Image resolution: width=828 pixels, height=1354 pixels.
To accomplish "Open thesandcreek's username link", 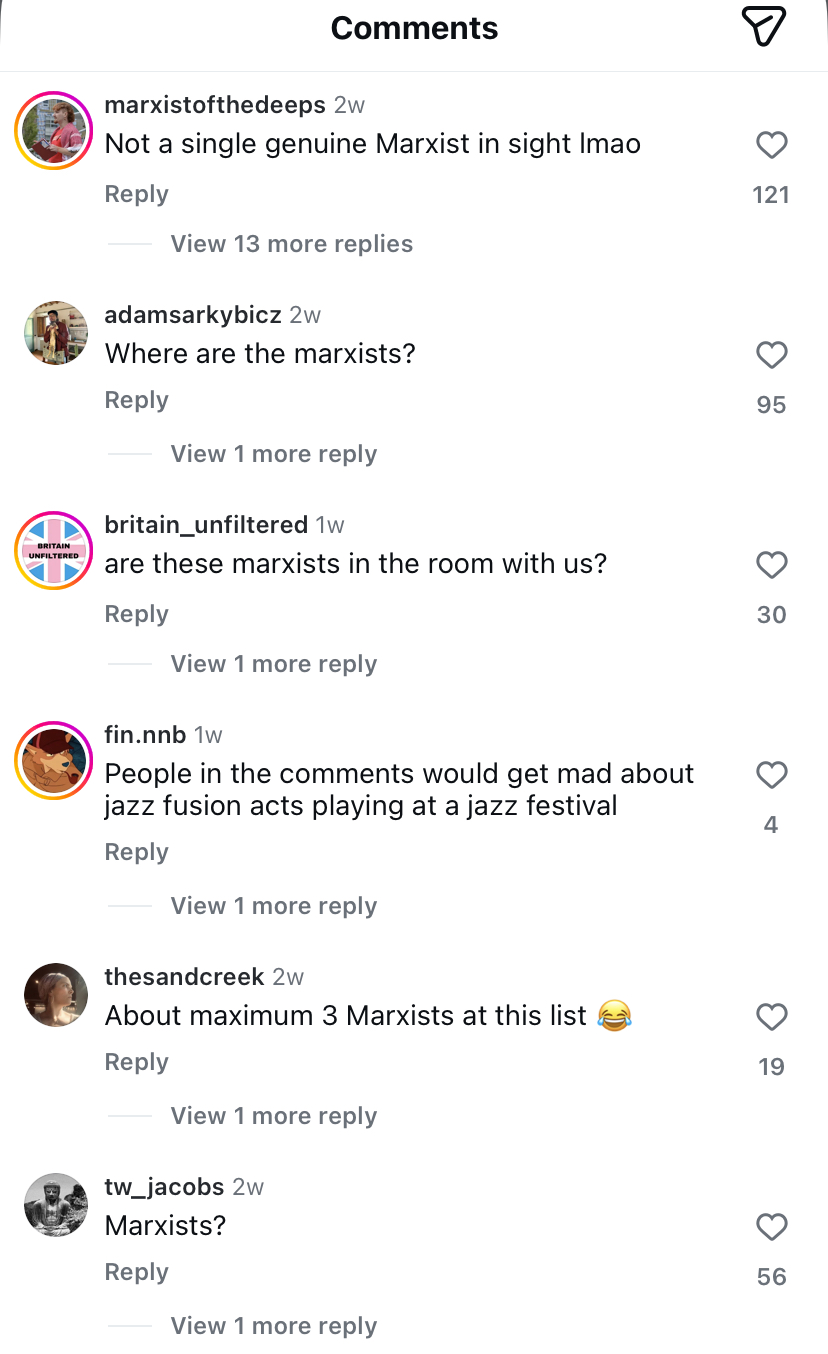I will tap(184, 977).
